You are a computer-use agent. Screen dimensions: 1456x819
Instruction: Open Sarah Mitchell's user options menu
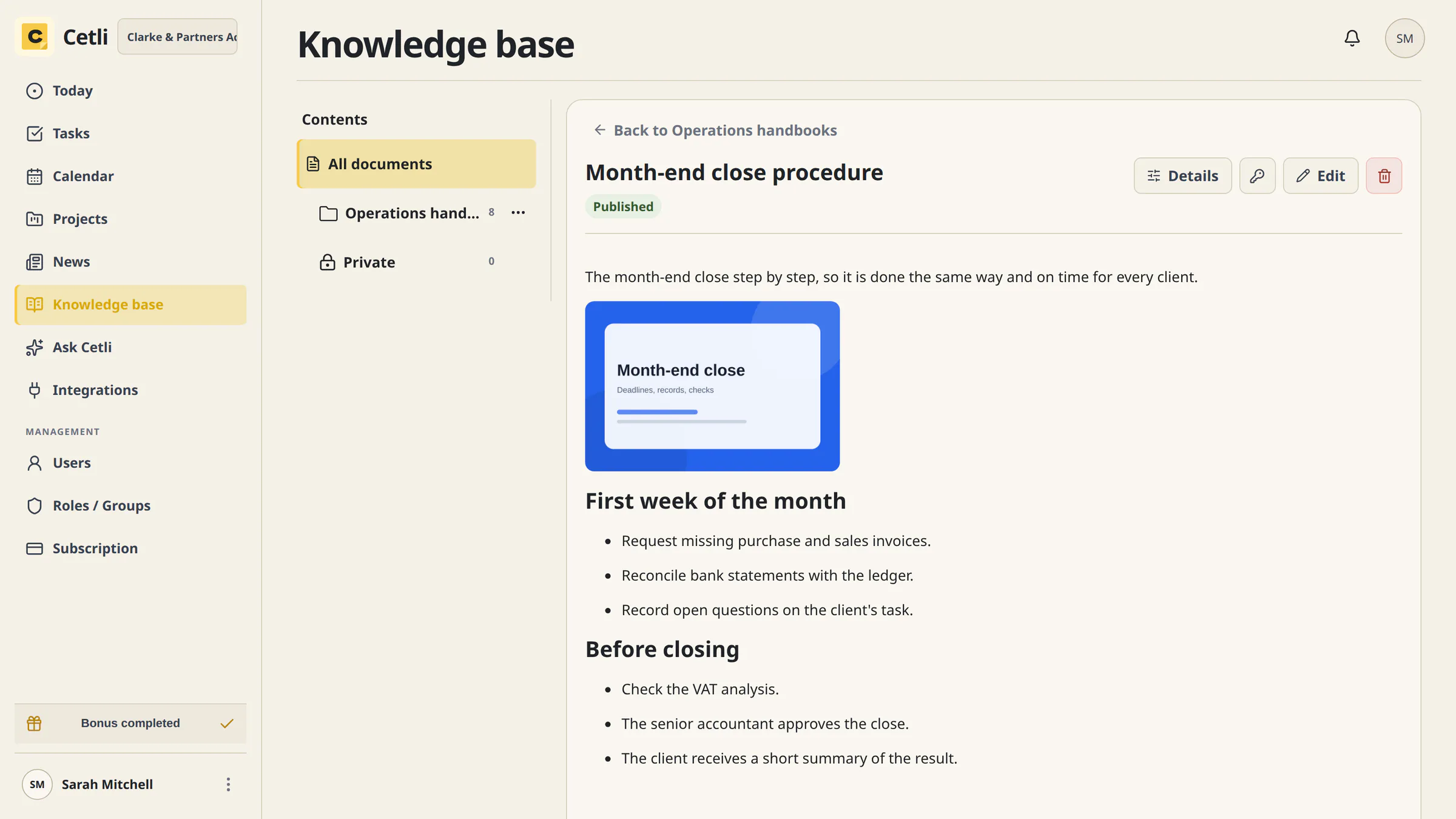point(228,784)
